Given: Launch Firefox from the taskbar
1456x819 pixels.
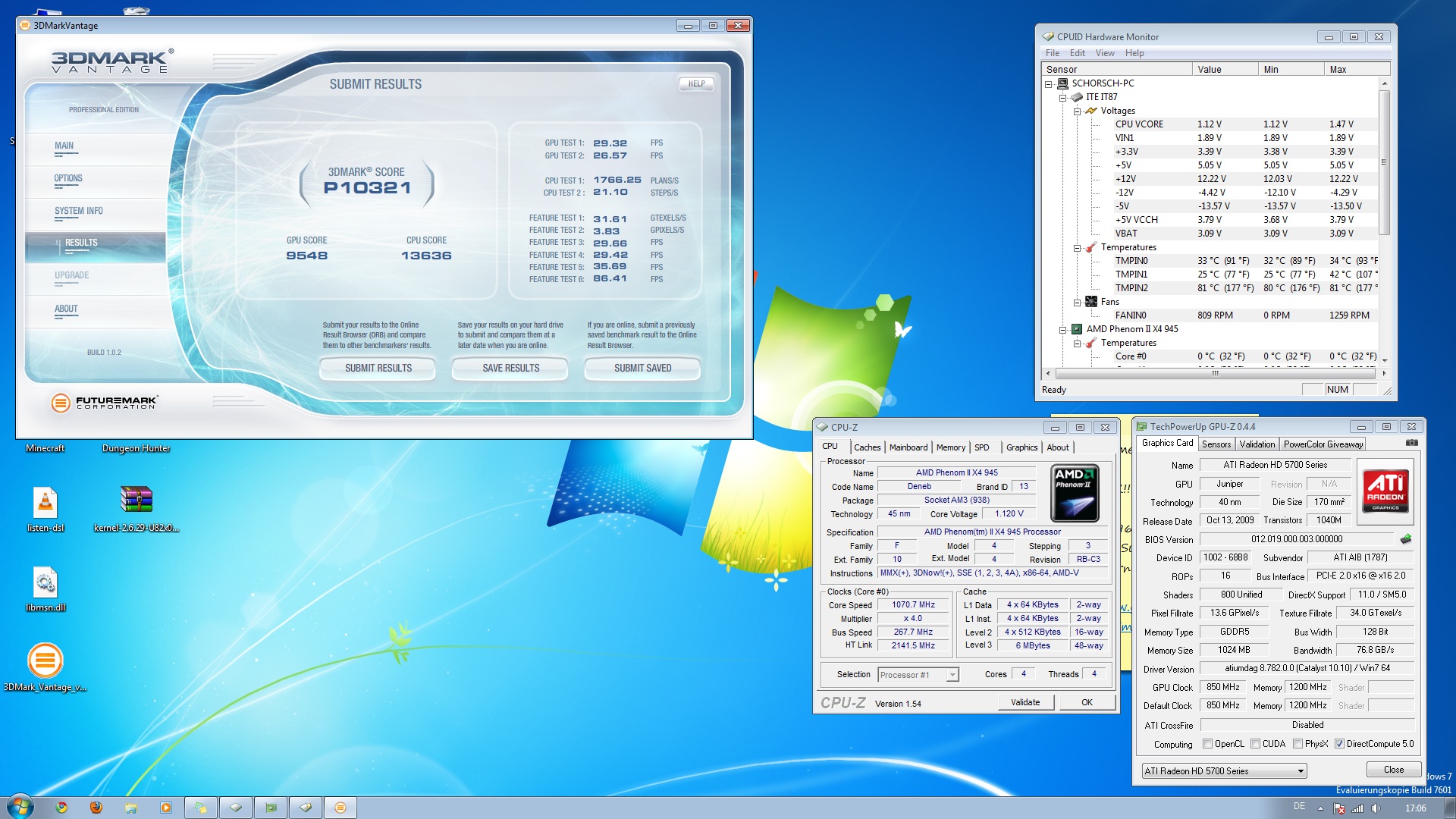Looking at the screenshot, I should pyautogui.click(x=96, y=808).
